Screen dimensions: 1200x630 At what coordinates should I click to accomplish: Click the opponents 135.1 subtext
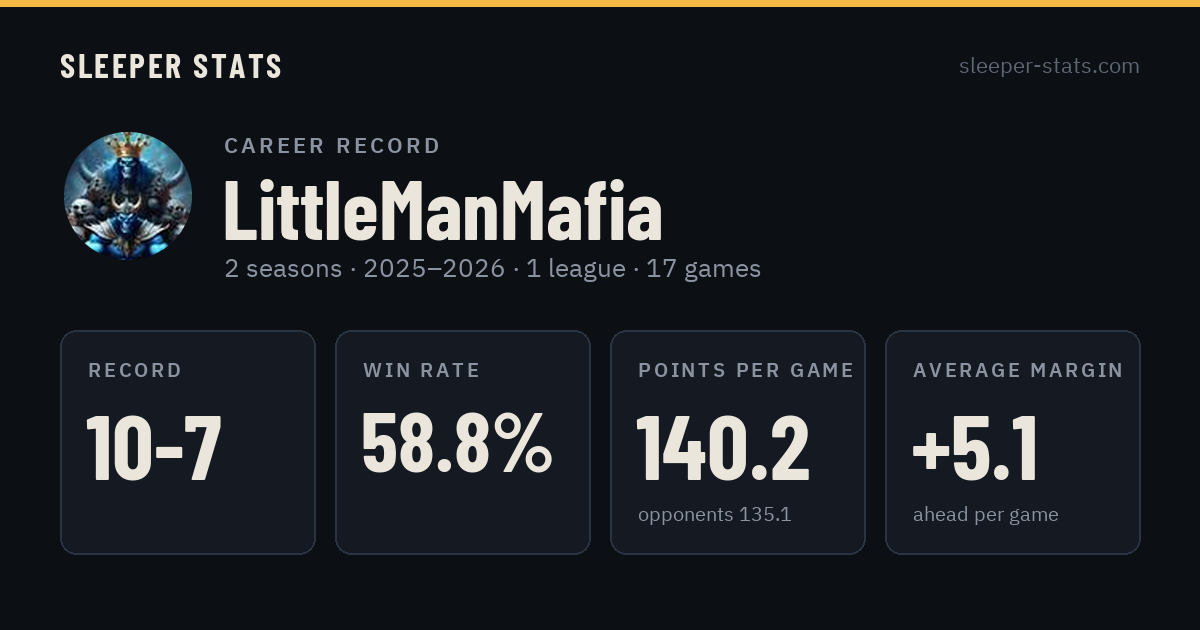point(715,515)
